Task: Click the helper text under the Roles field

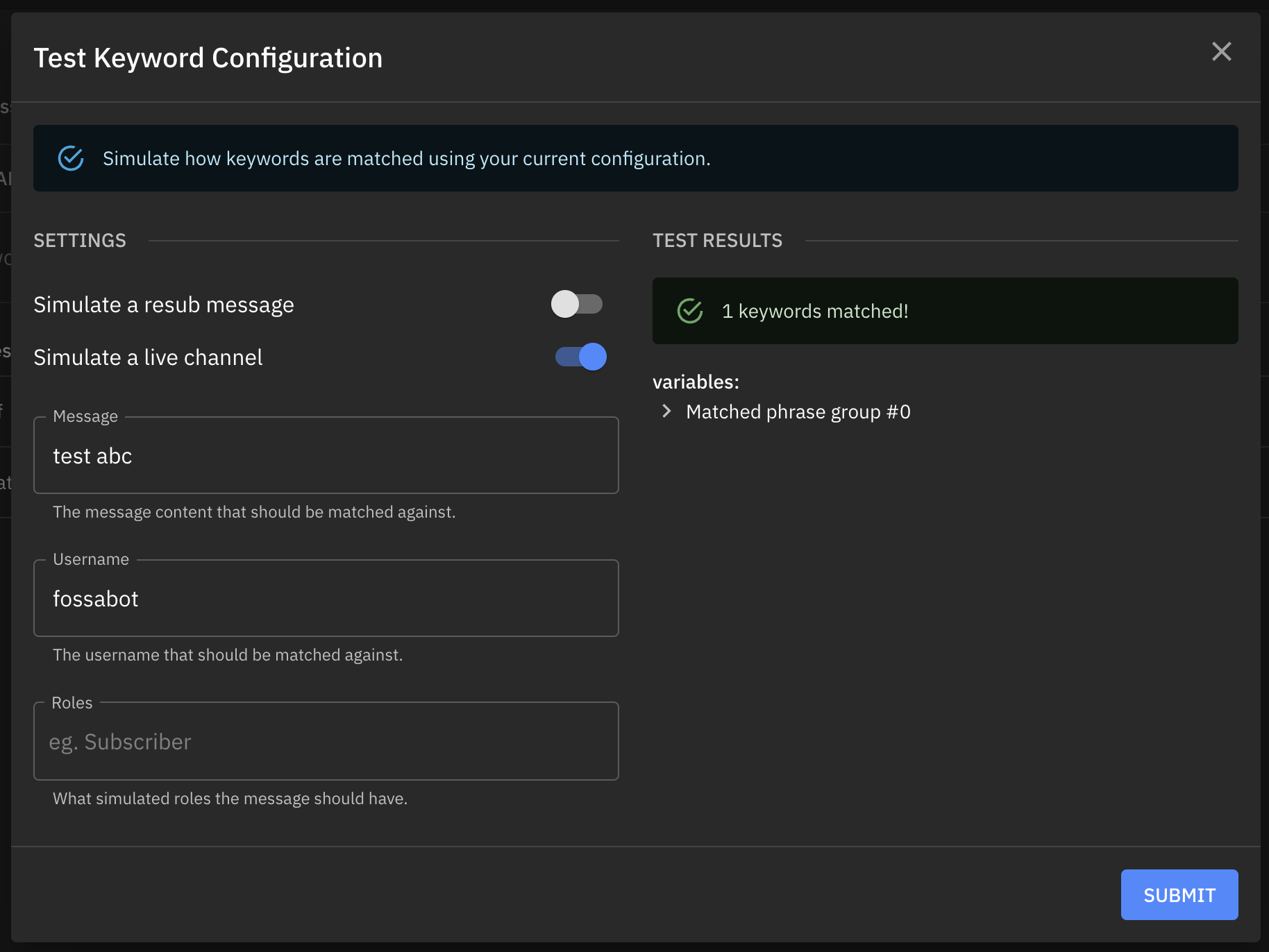Action: coord(230,799)
